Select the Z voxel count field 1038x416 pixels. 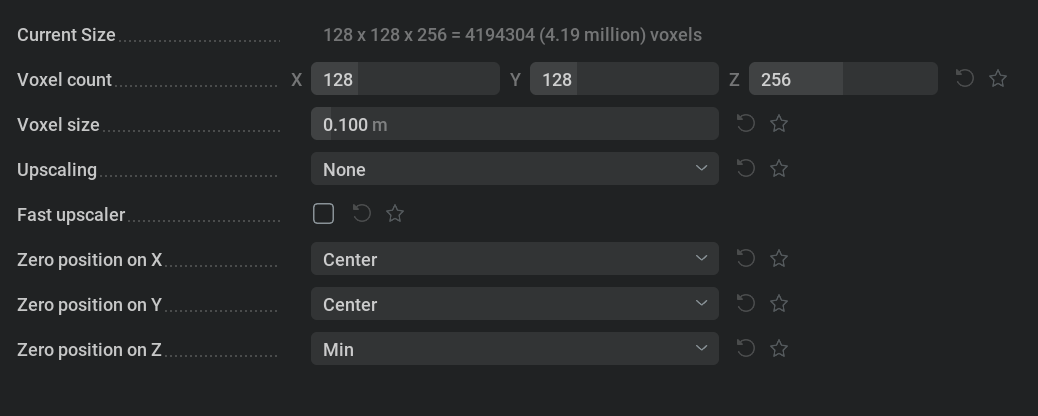coord(843,79)
